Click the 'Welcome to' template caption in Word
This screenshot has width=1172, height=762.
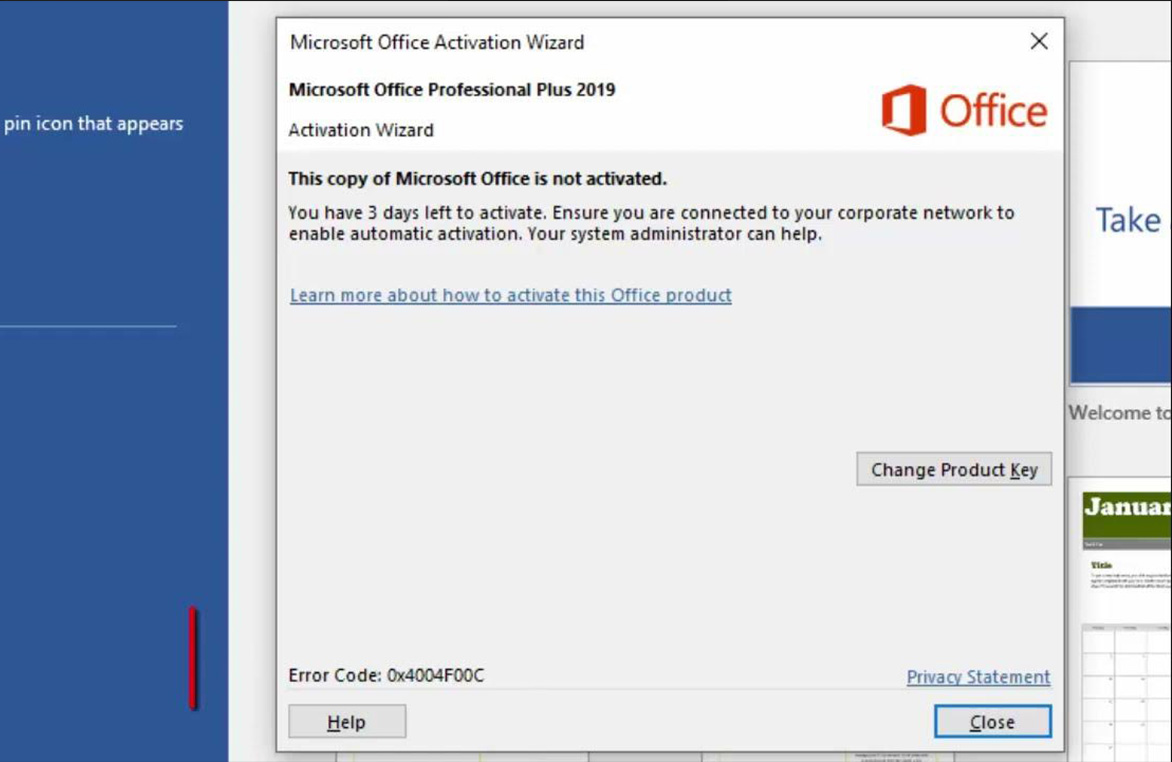tap(1119, 413)
